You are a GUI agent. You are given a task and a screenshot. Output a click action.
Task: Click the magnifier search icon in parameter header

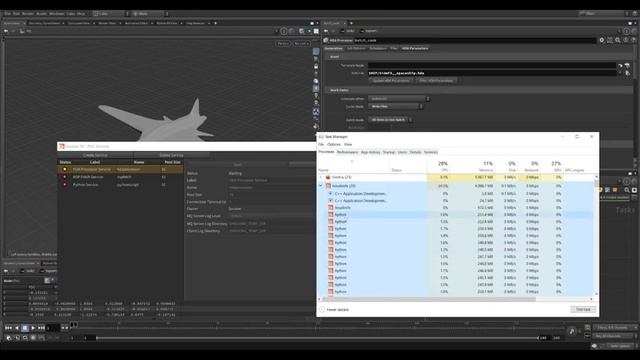[618, 40]
